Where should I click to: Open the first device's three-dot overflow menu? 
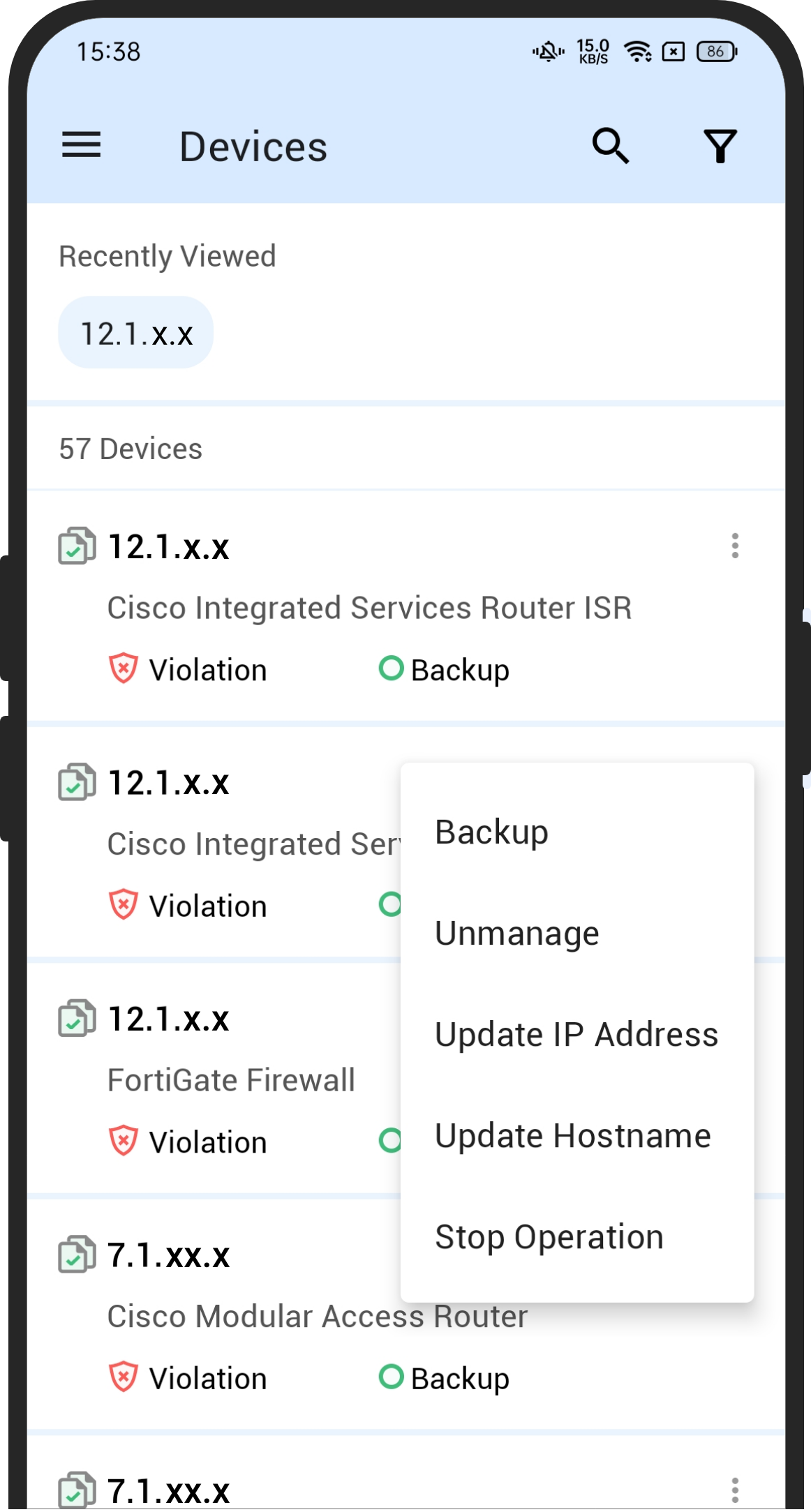coord(734,546)
